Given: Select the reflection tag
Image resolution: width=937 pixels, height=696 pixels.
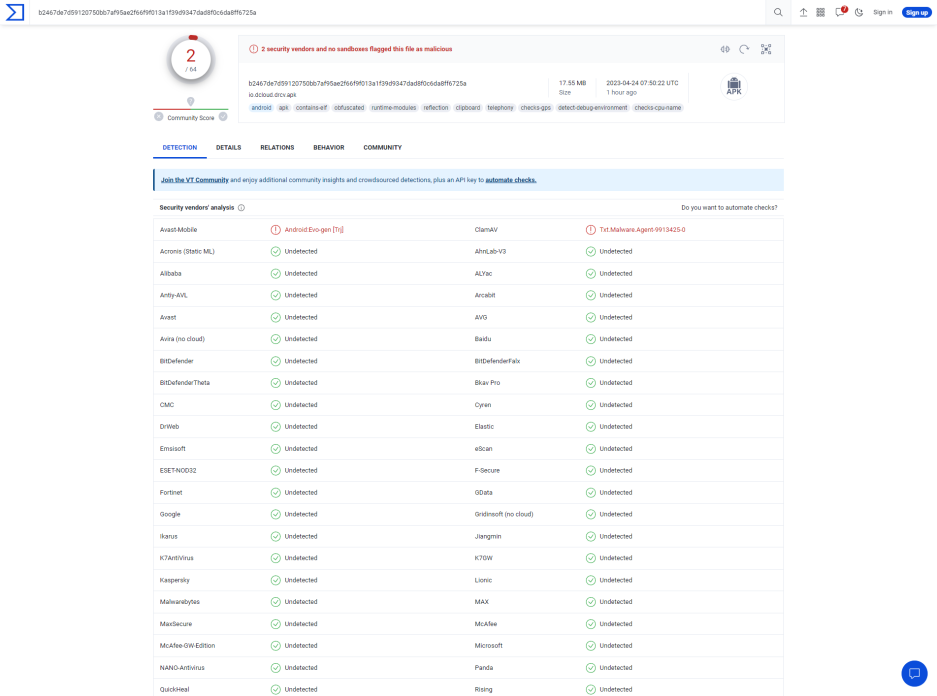Looking at the screenshot, I should pyautogui.click(x=436, y=108).
